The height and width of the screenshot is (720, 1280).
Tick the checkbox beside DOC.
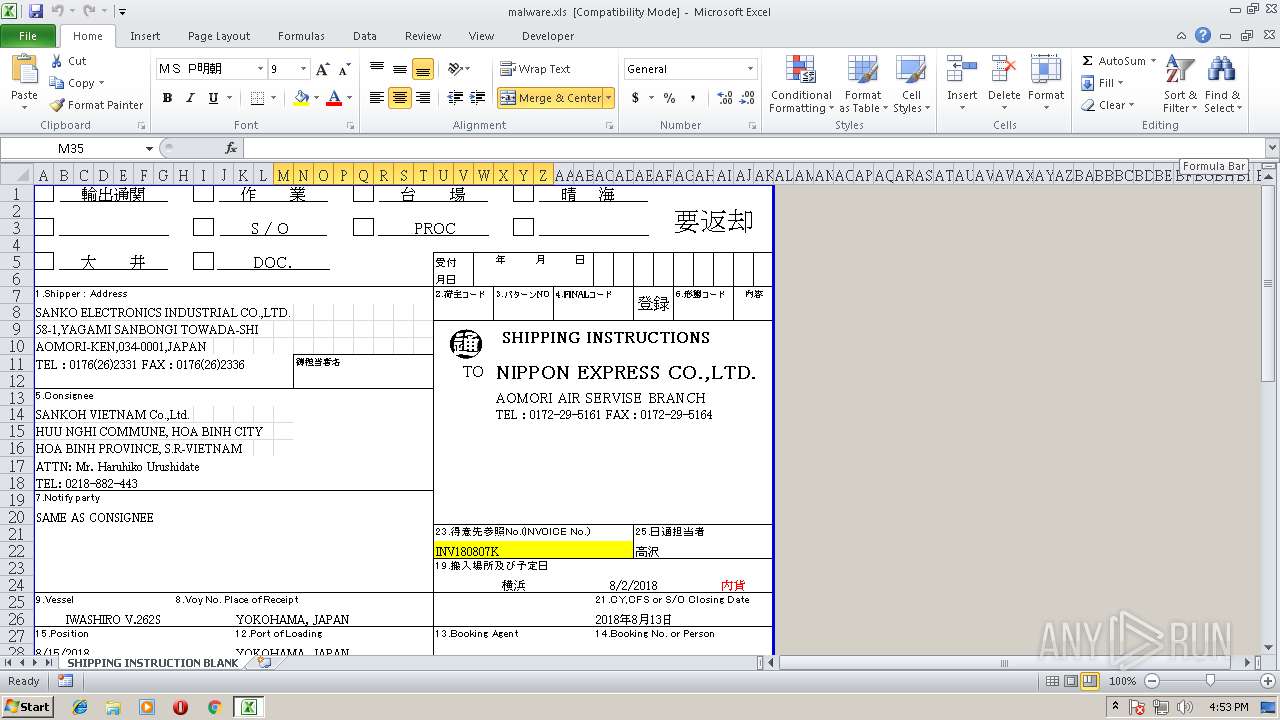tap(204, 260)
